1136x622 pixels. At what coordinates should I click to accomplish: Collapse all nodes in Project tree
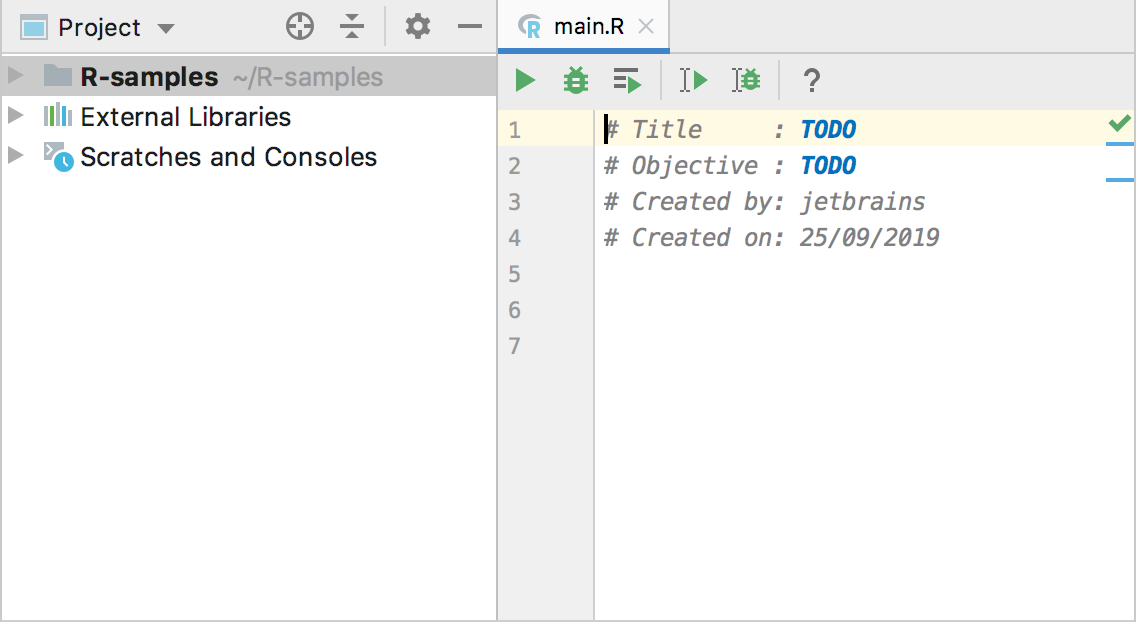(x=352, y=26)
